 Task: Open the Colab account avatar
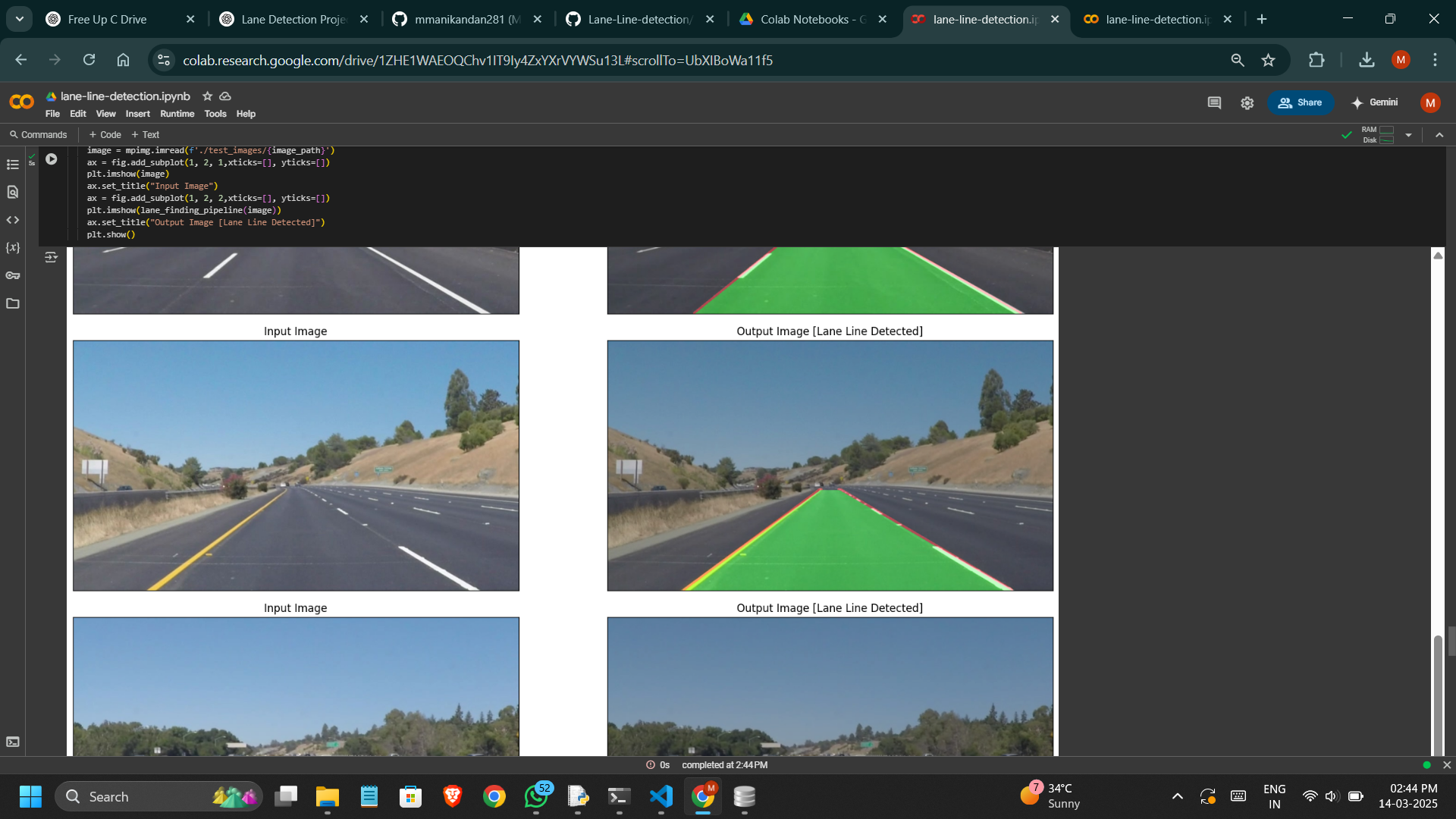click(x=1430, y=102)
